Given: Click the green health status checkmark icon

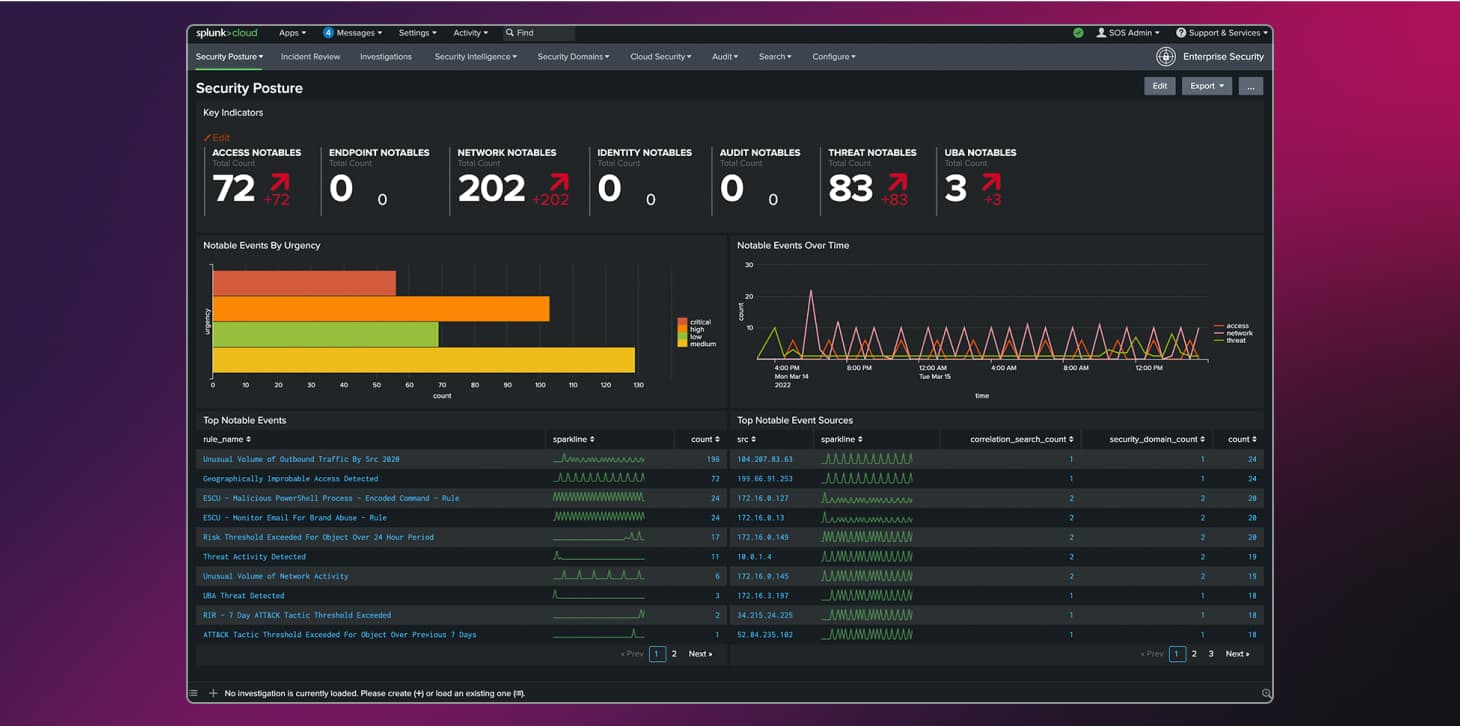Looking at the screenshot, I should (1078, 32).
